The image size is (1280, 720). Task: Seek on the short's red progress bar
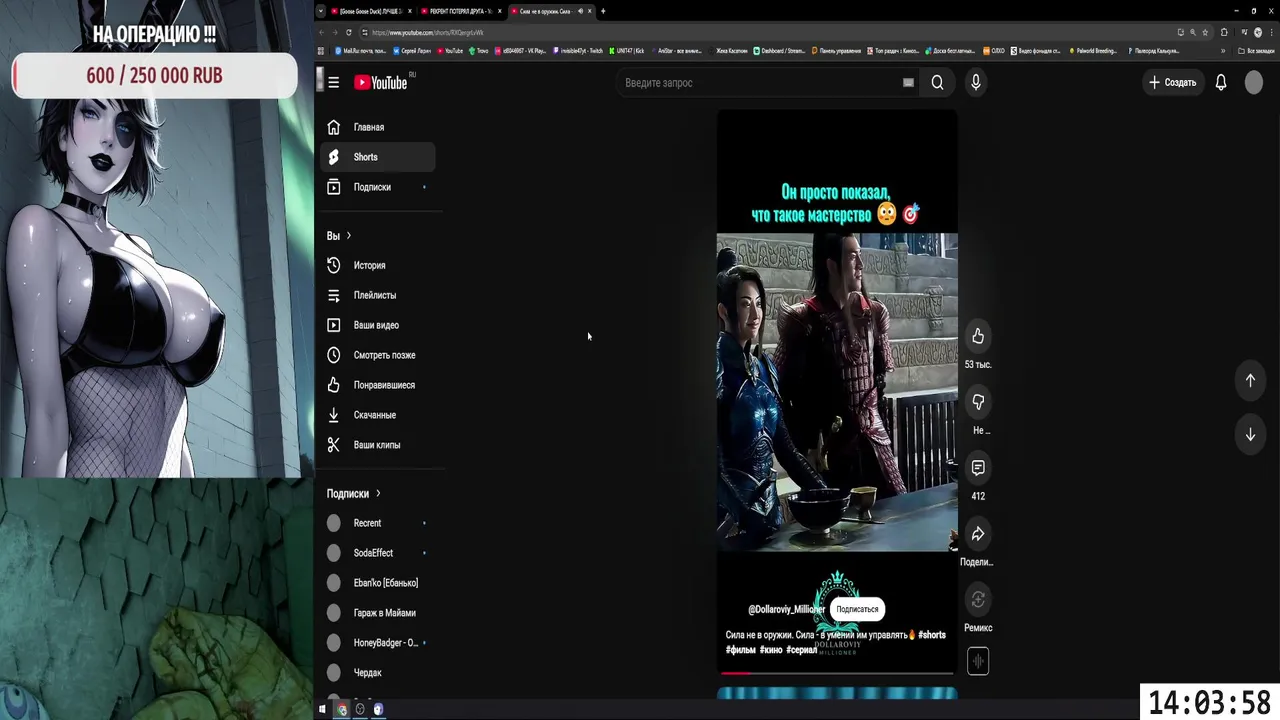click(x=837, y=673)
